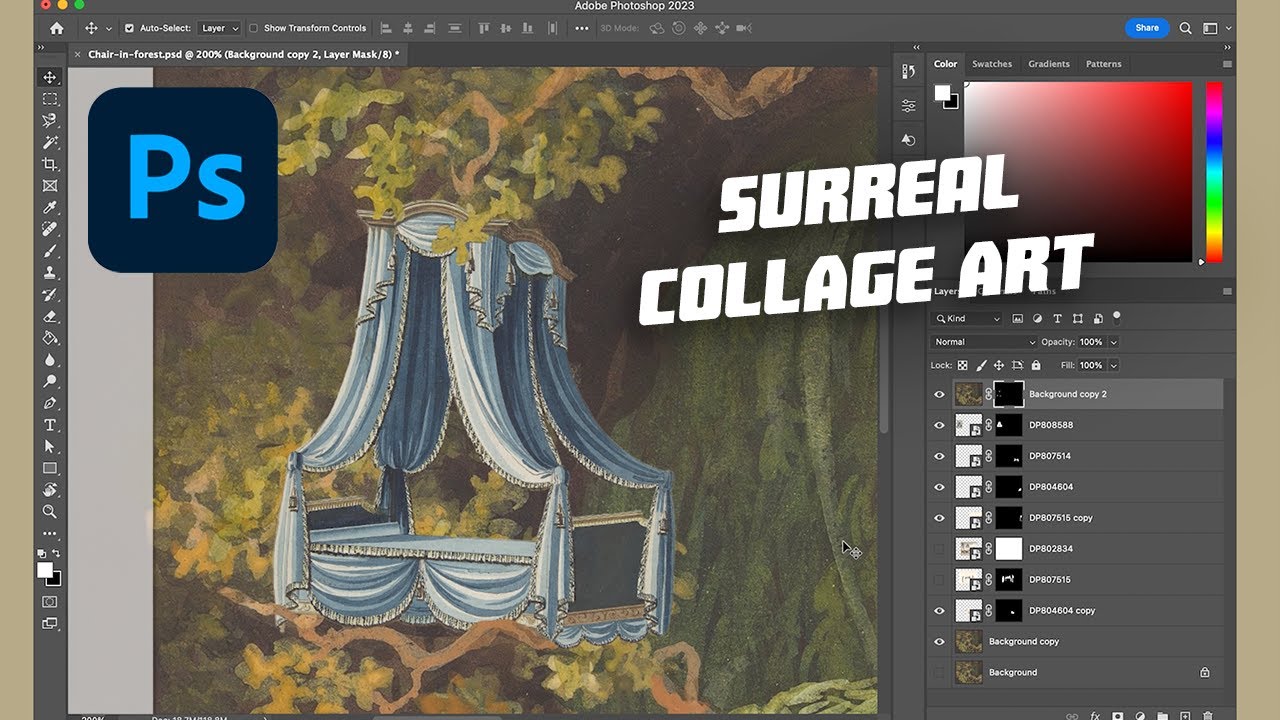Hide the DP807514 layer

939,456
